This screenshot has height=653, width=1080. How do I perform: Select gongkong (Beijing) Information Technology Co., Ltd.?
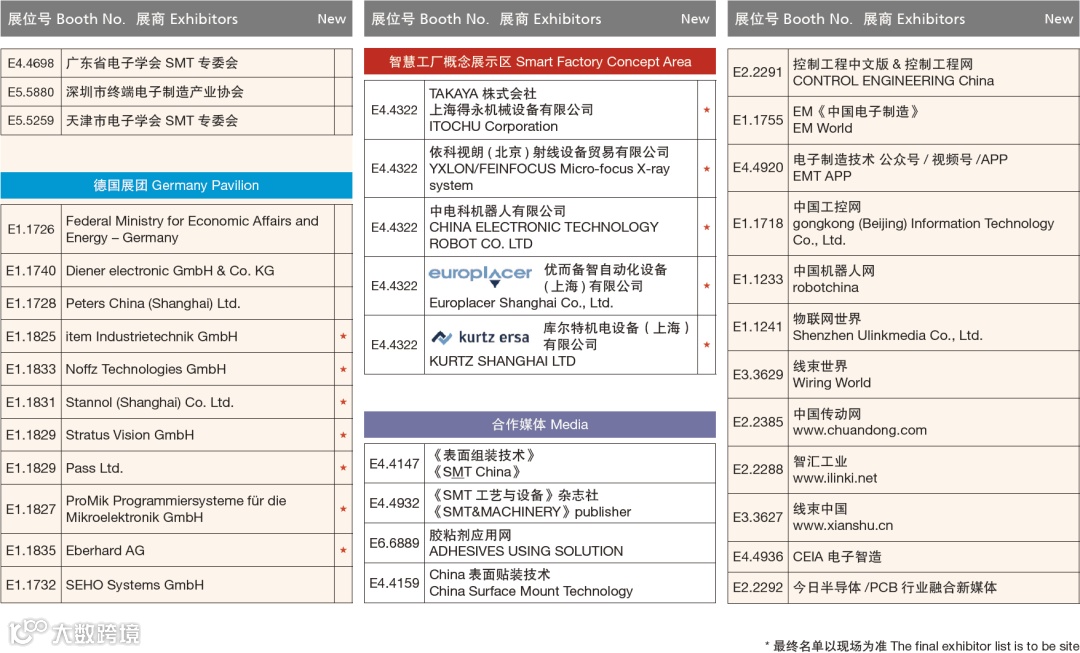click(x=923, y=231)
